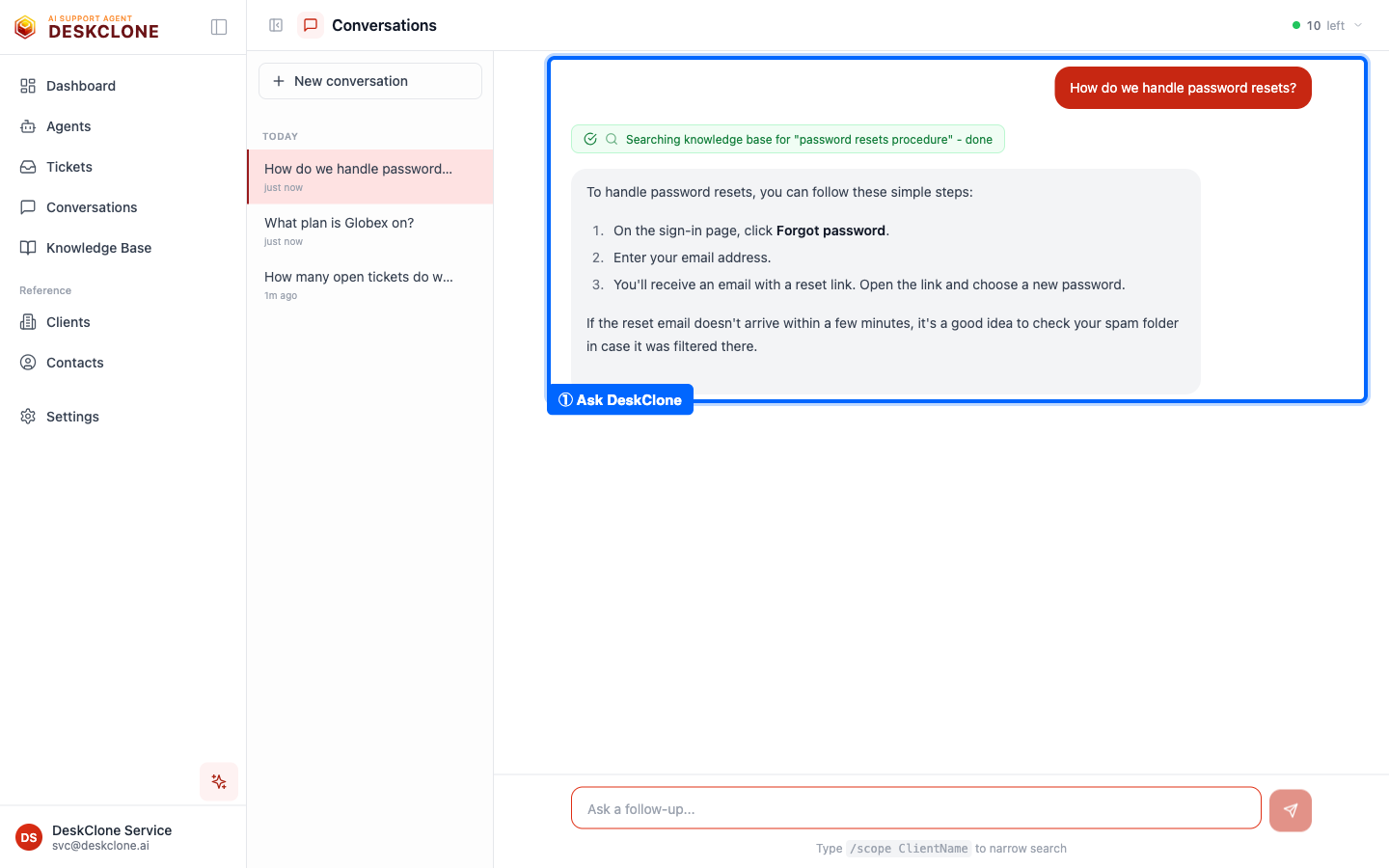1389x868 pixels.
Task: Start a New conversation
Action: 370,81
